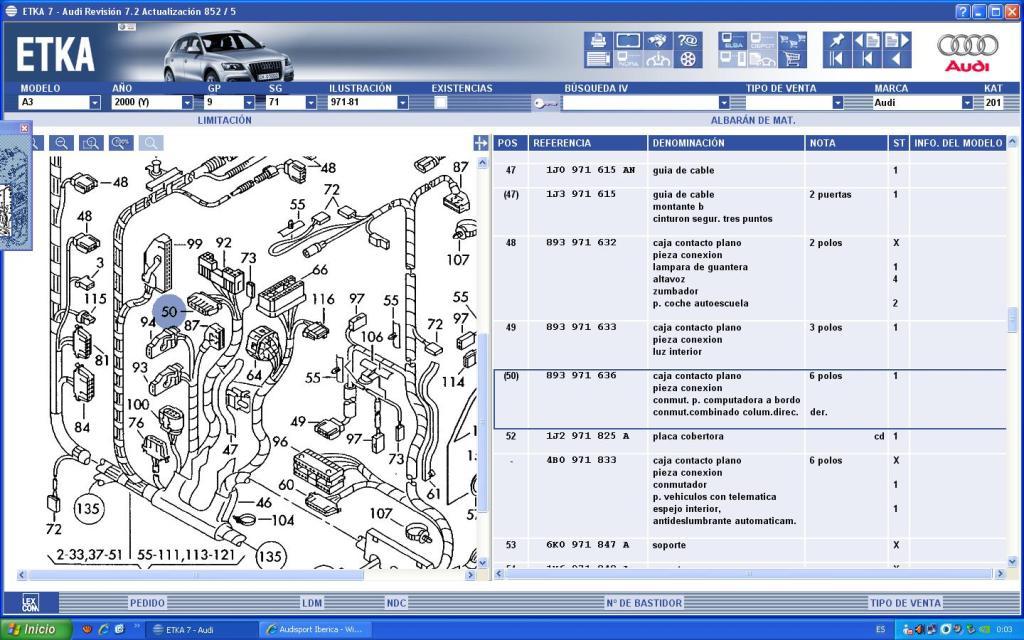Click the POS column header

510,143
